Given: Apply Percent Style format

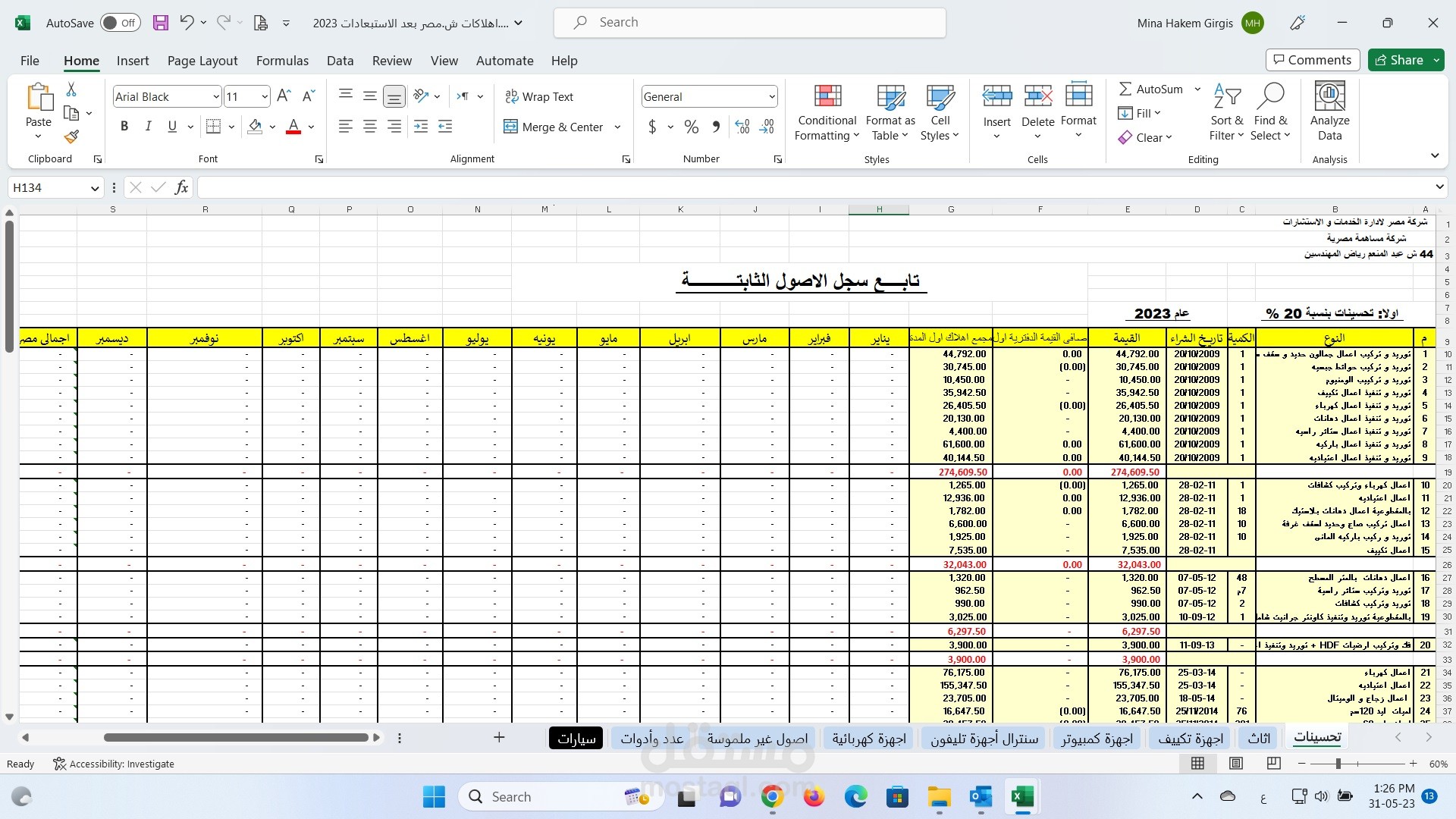Looking at the screenshot, I should (x=692, y=127).
